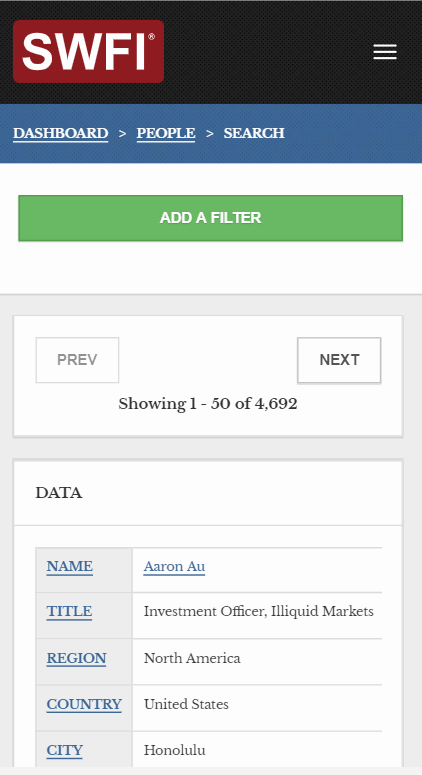
Task: Go to the DASHBOARD breadcrumb
Action: coord(61,133)
